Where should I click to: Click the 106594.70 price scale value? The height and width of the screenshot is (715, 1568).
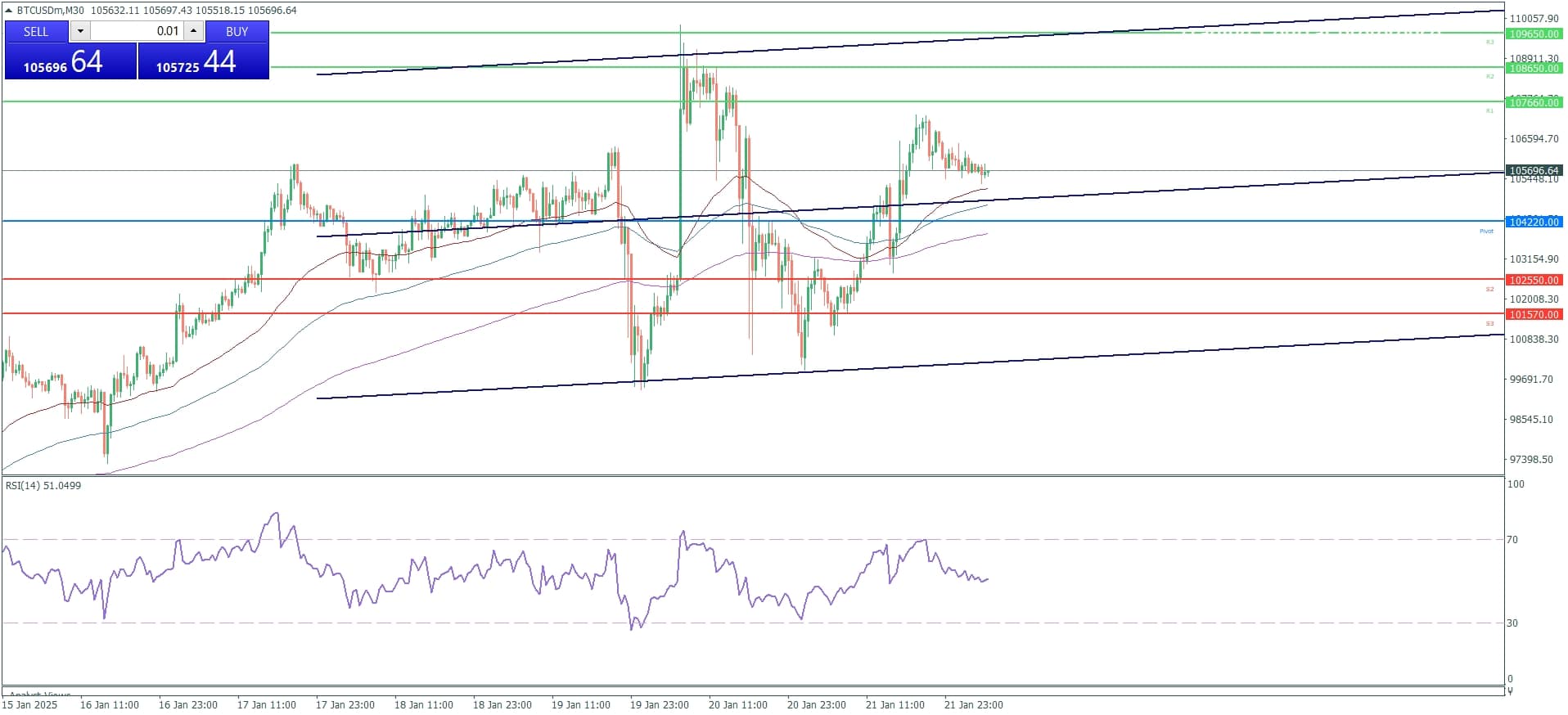[x=1534, y=139]
